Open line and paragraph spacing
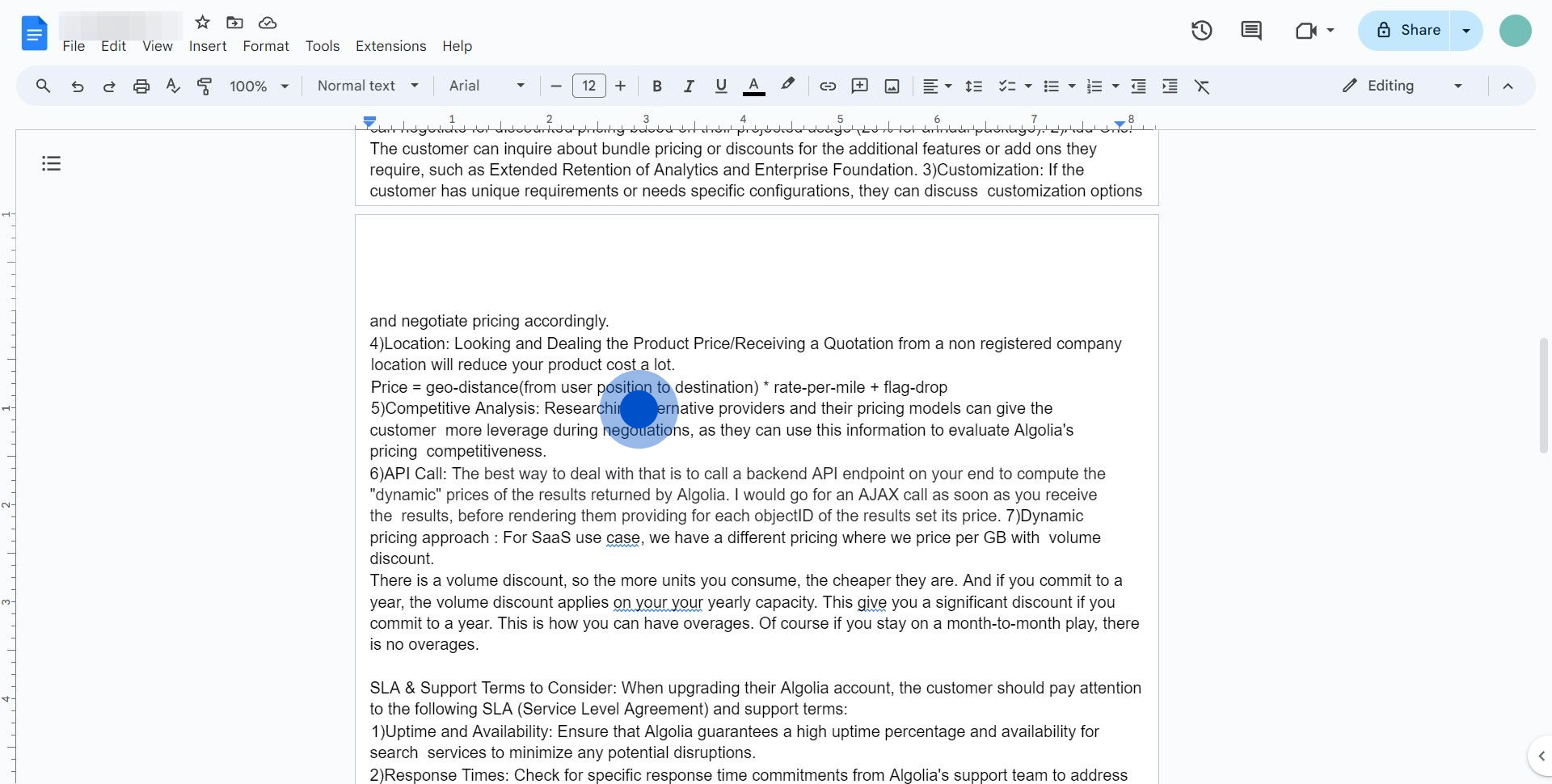 click(x=974, y=86)
